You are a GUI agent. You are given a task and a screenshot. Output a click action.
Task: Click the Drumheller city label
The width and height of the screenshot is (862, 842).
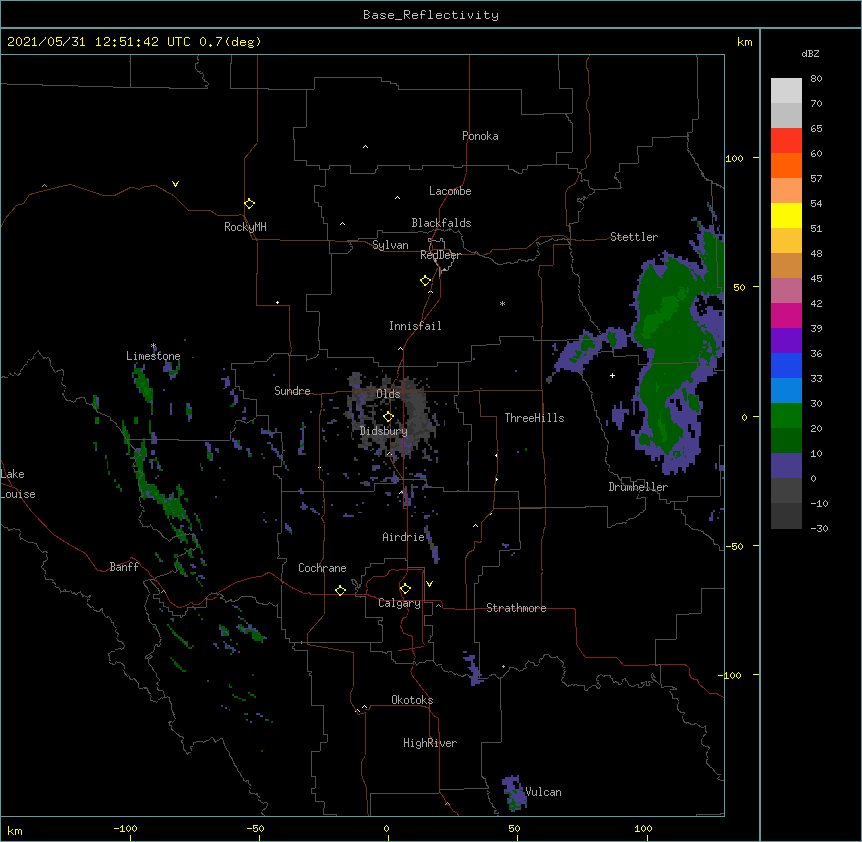coord(638,487)
